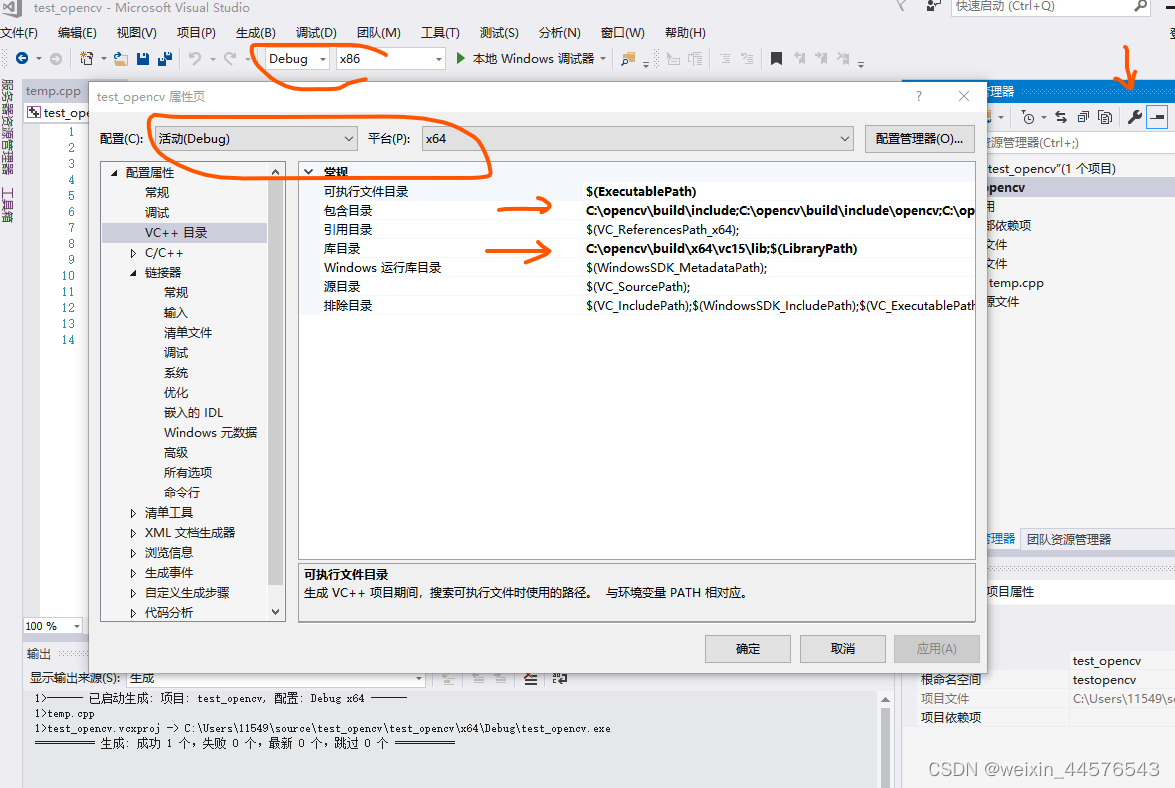This screenshot has width=1175, height=788.
Task: Select temp.cpp in Solution Explorer
Action: pyautogui.click(x=1015, y=283)
